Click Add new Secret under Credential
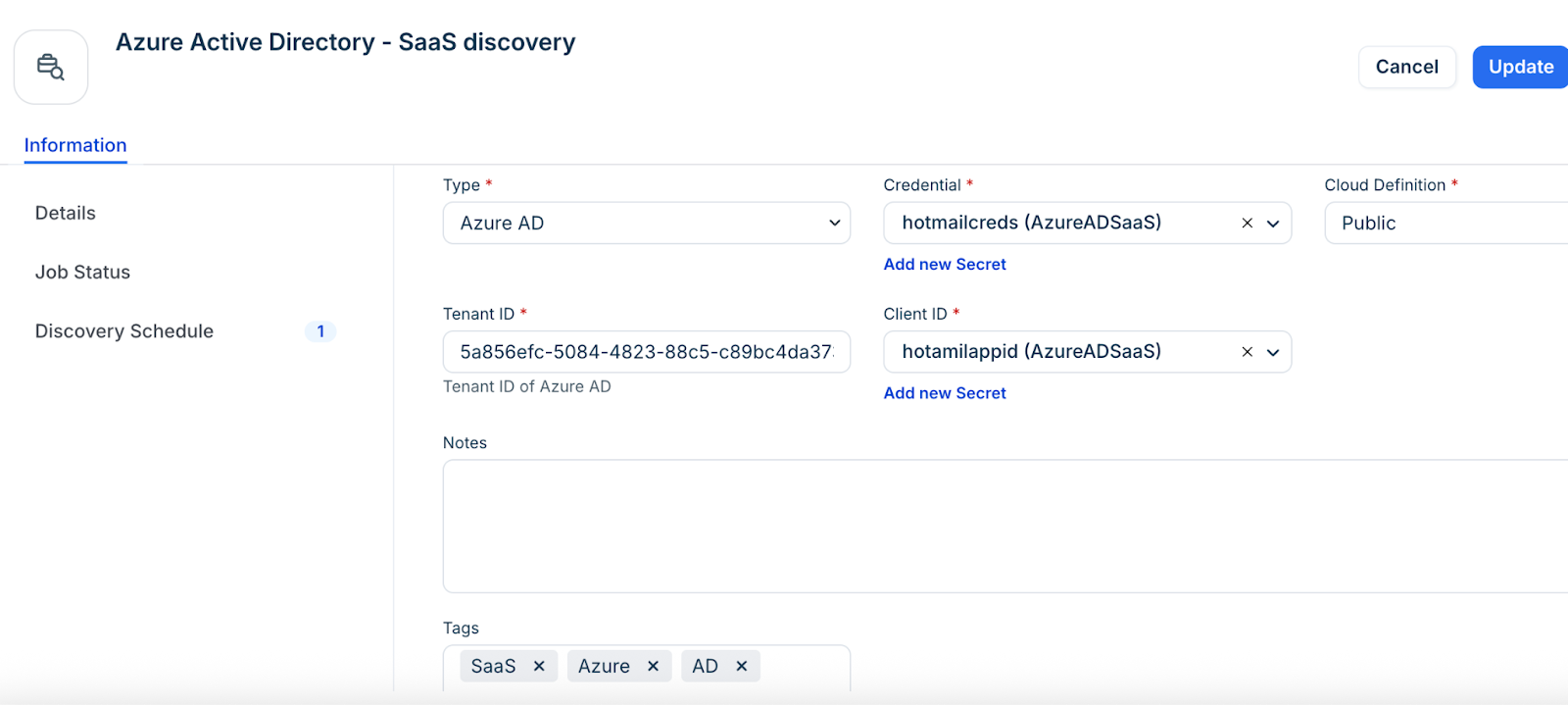Image resolution: width=1568 pixels, height=705 pixels. (x=945, y=265)
